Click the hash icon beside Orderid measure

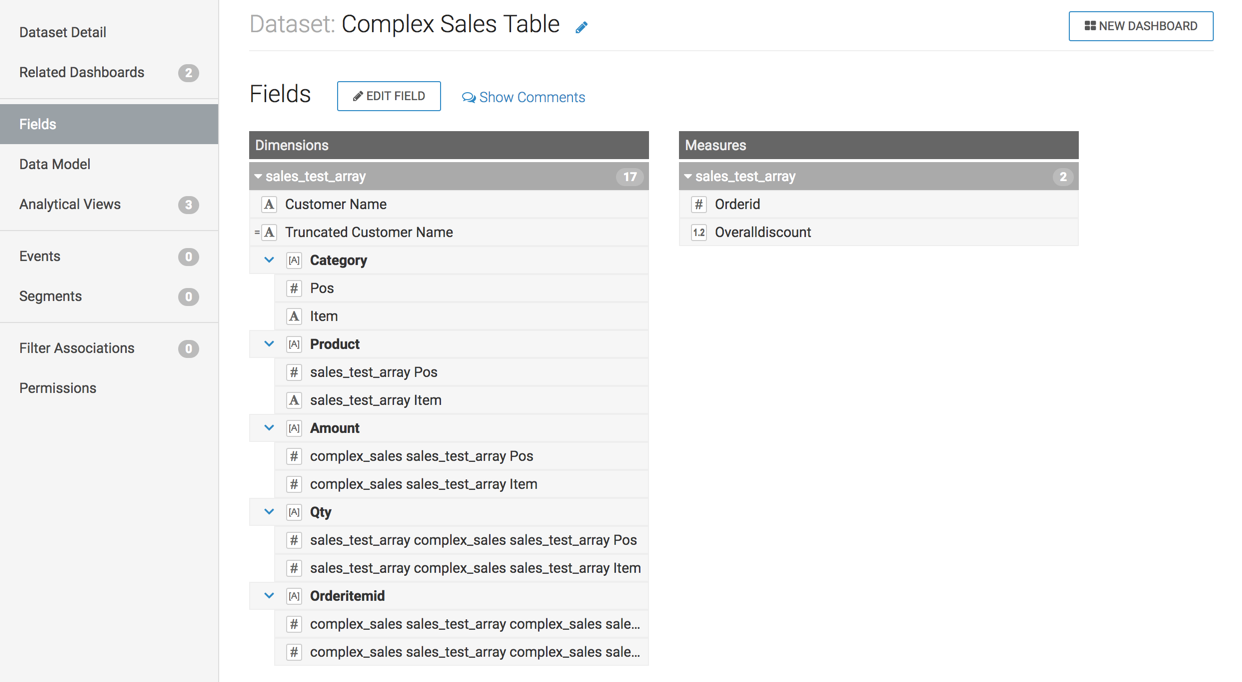point(699,204)
